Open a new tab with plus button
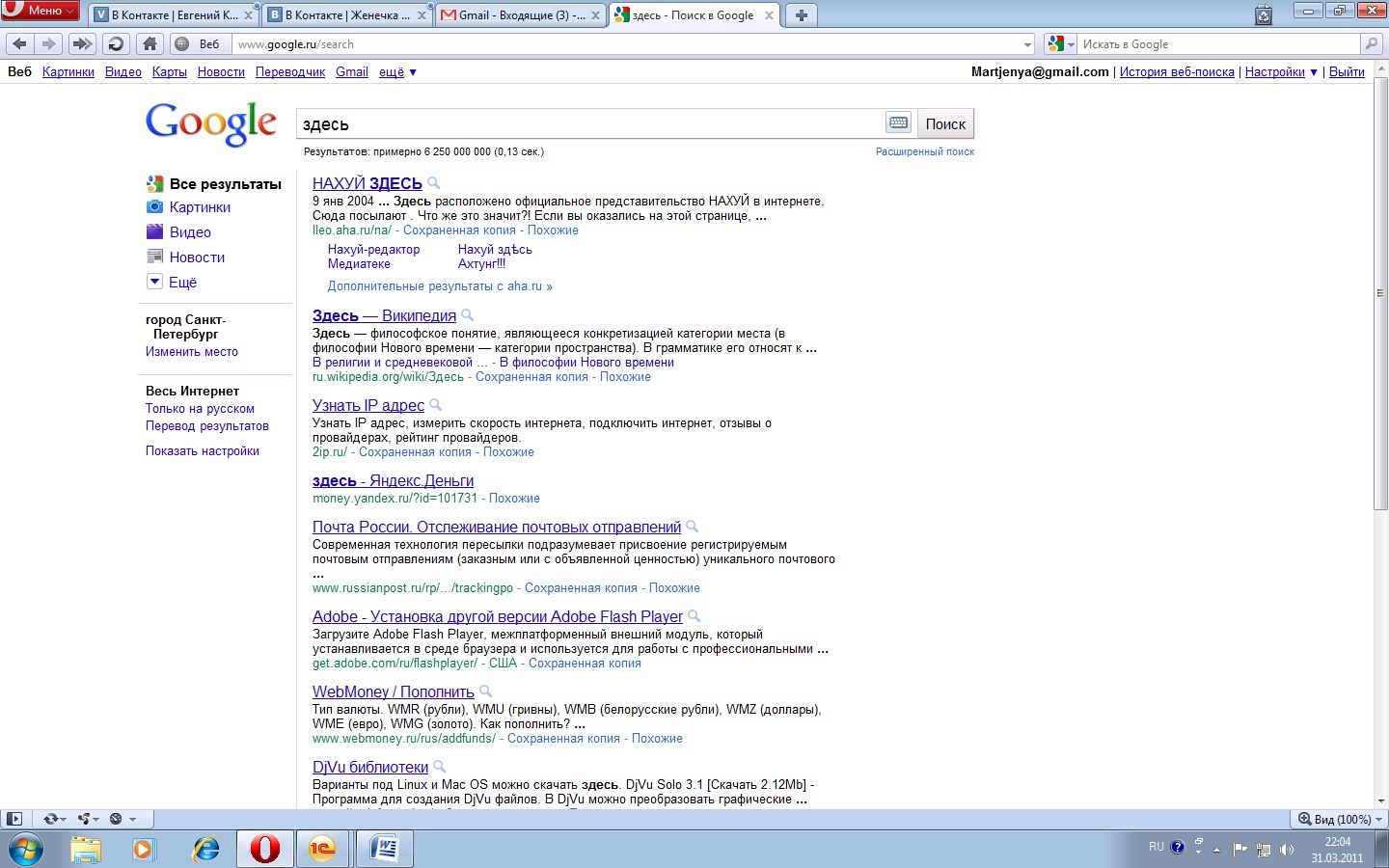Image resolution: width=1389 pixels, height=868 pixels. 801,14
